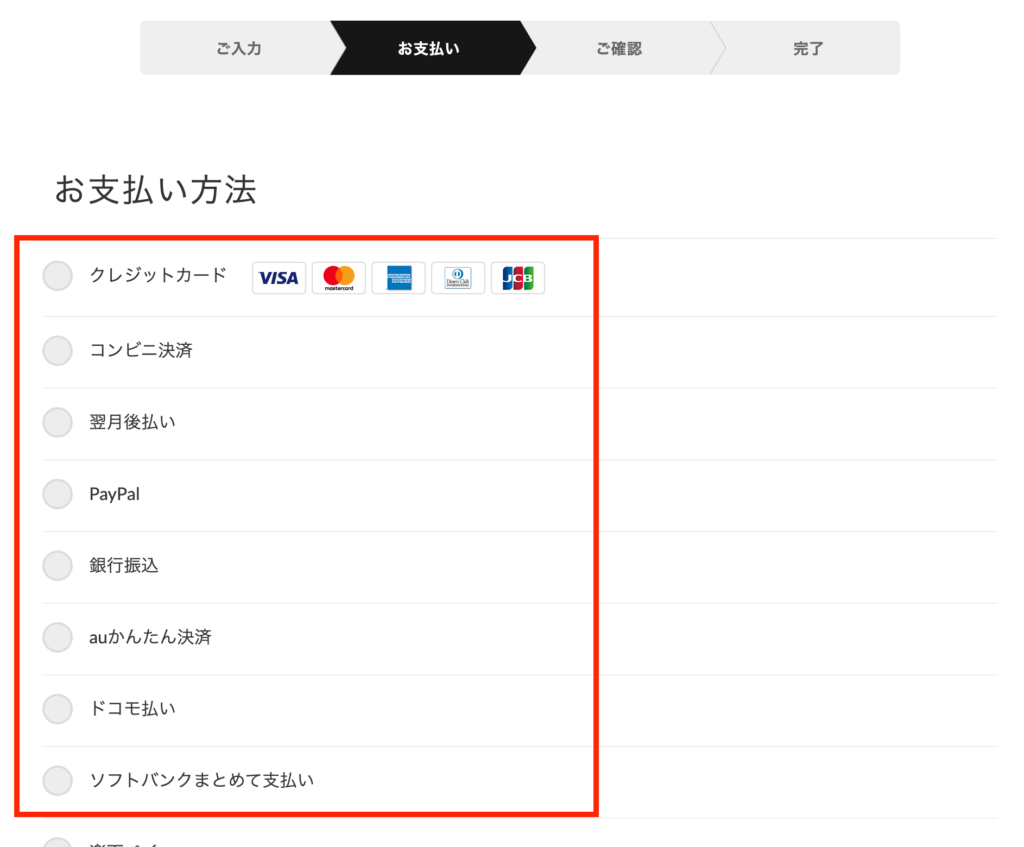This screenshot has width=1024, height=847.
Task: Click the 銀行振込 label text
Action: (124, 565)
